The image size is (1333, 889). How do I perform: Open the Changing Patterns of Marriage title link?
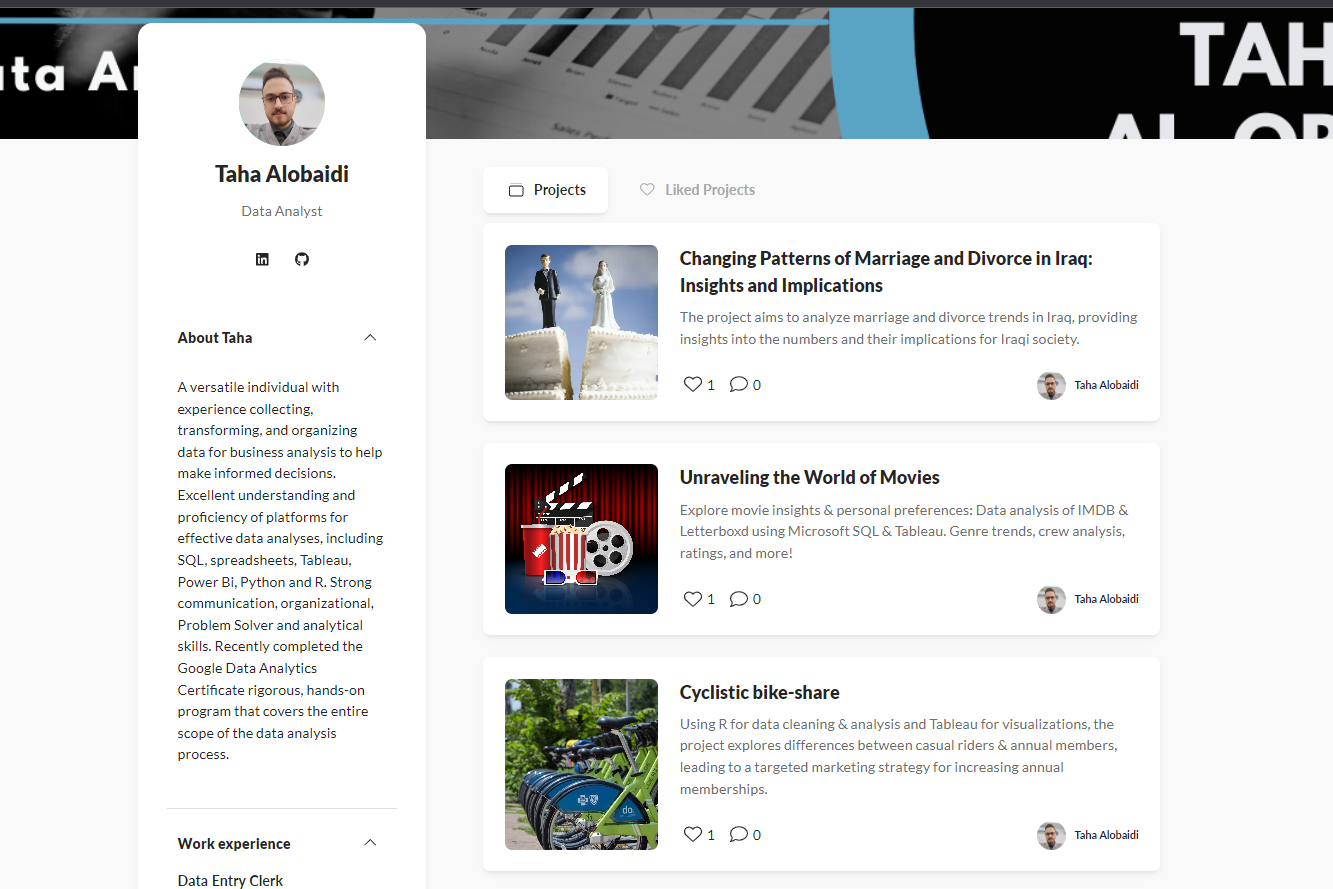pyautogui.click(x=886, y=272)
